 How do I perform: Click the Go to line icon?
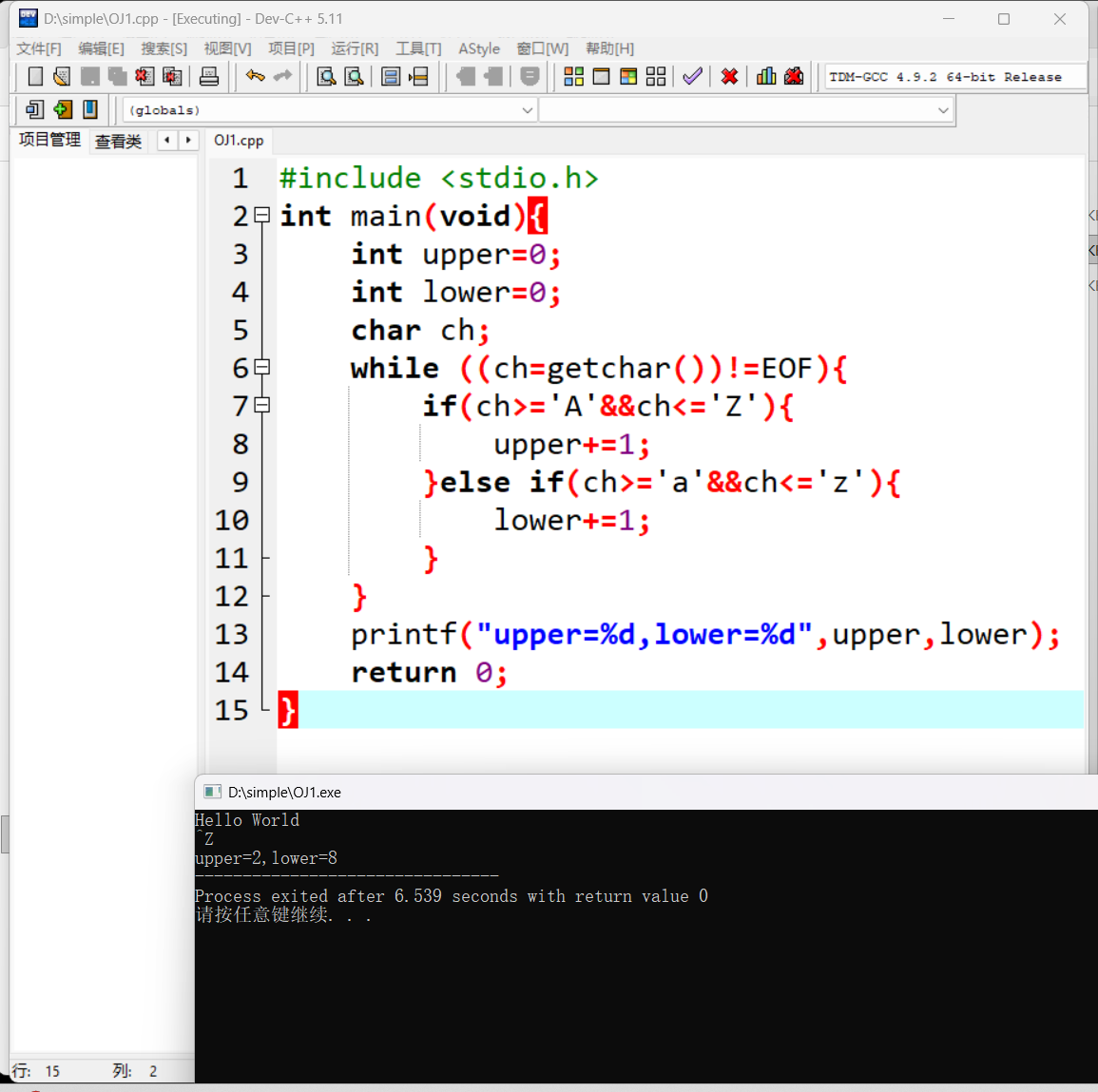[x=418, y=76]
